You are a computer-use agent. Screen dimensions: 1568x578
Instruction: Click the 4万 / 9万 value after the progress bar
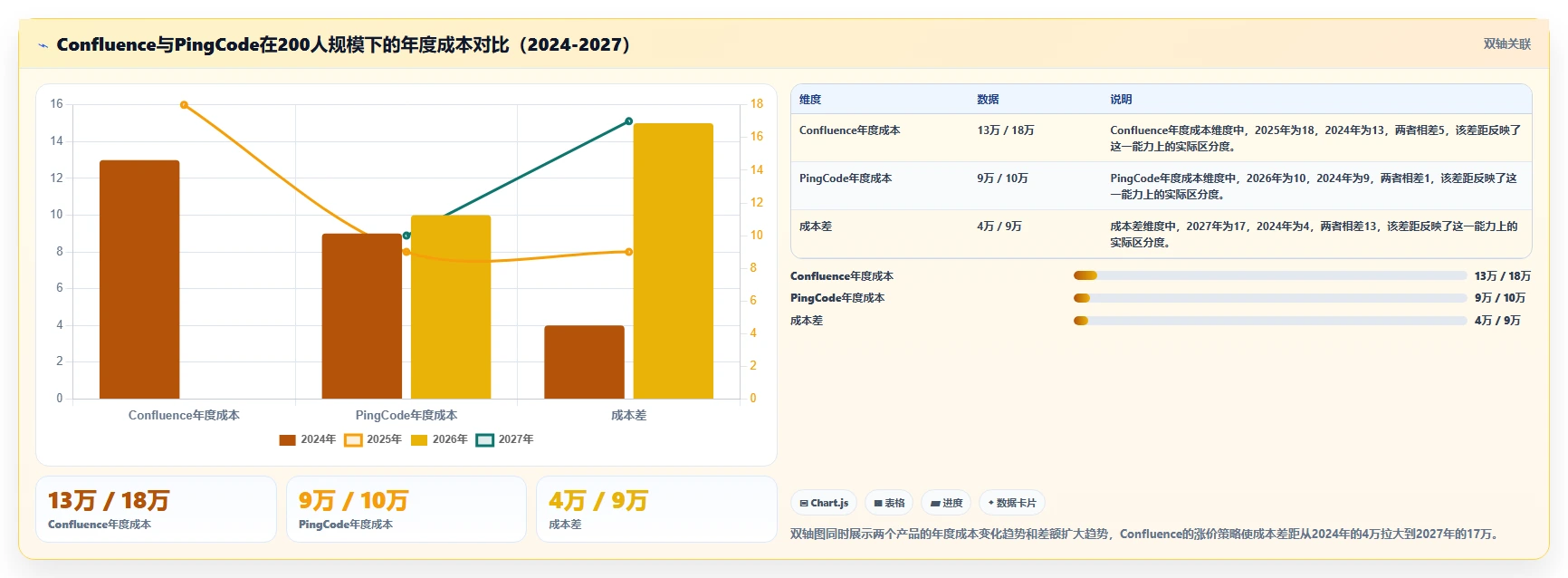(1497, 321)
